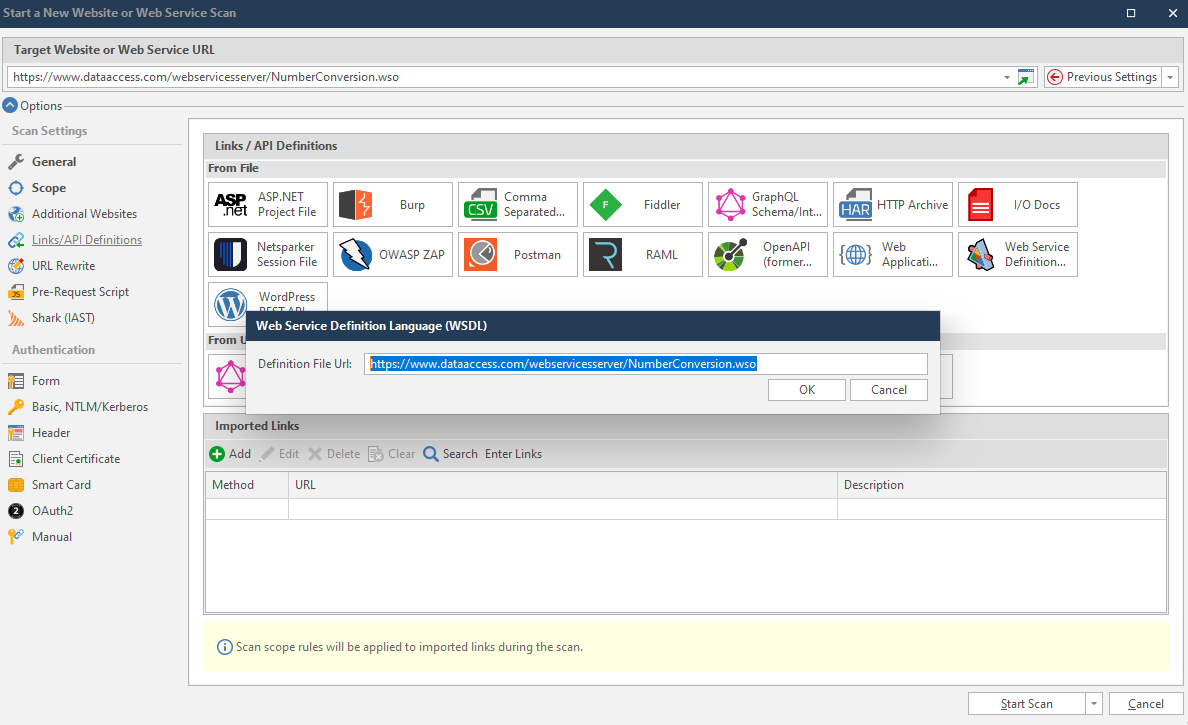This screenshot has height=725, width=1188.
Task: Open the target URL history dropdown
Action: pos(1007,77)
